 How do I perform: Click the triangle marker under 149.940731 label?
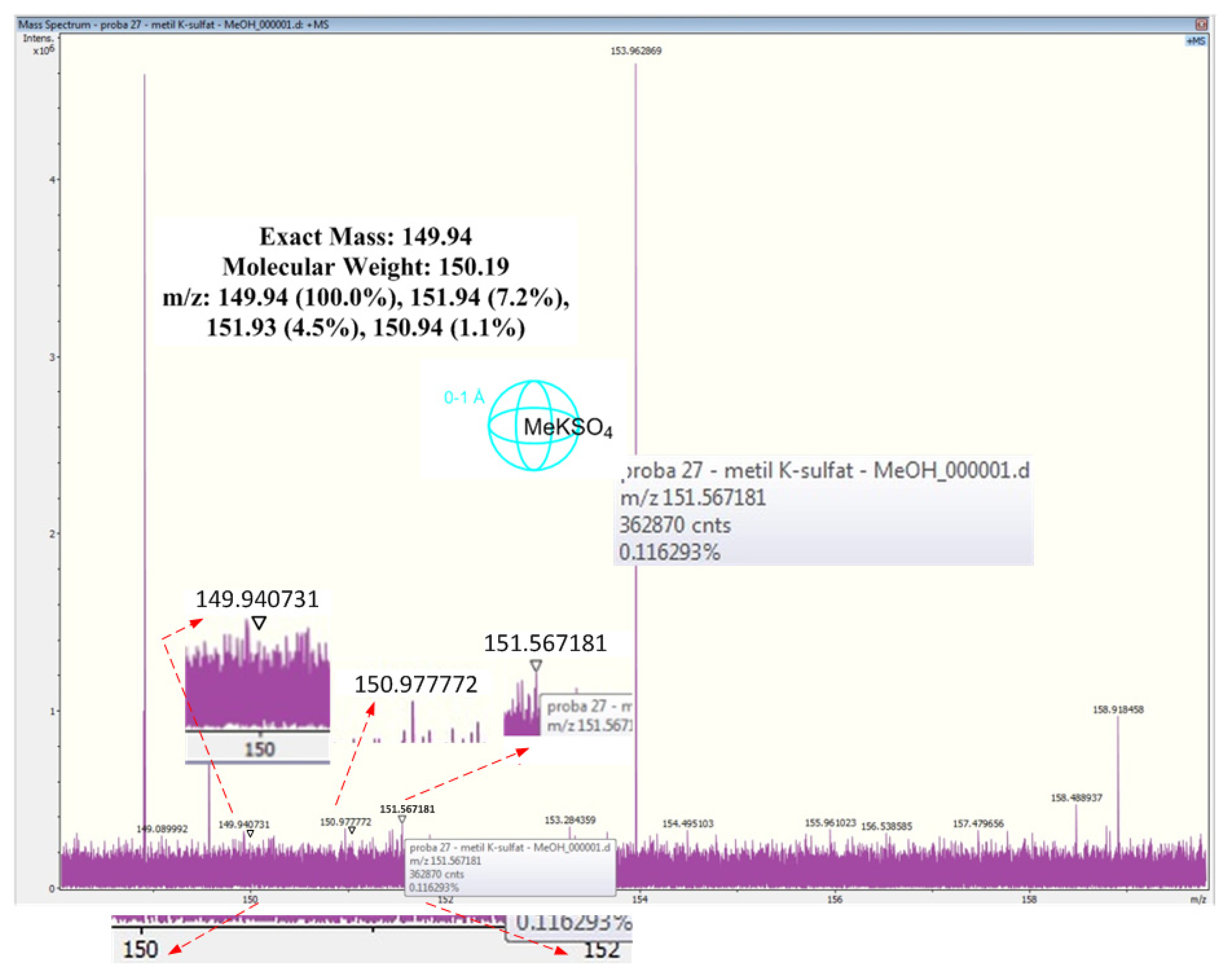(x=250, y=834)
